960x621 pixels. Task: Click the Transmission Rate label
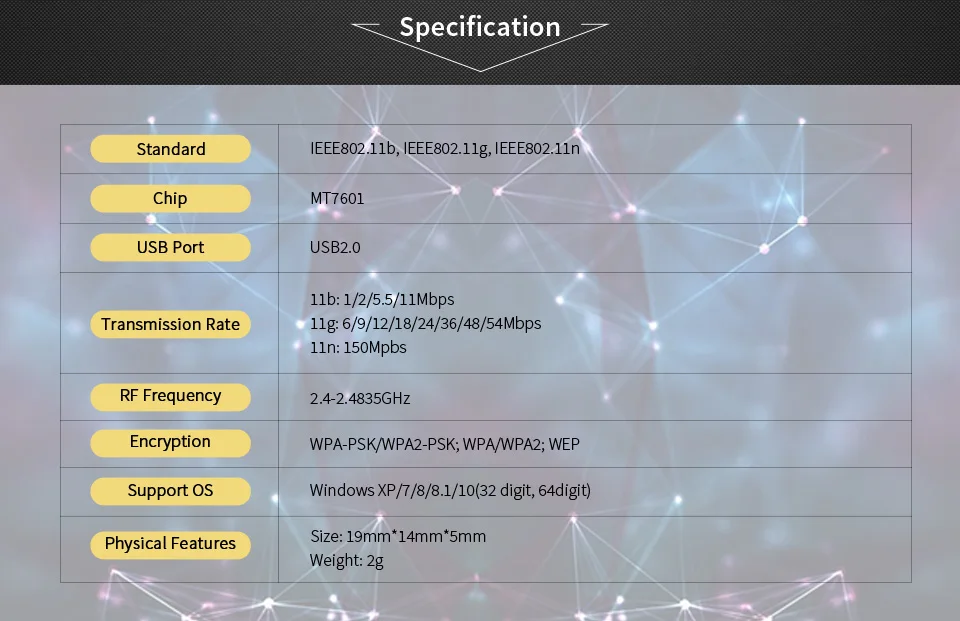(170, 324)
